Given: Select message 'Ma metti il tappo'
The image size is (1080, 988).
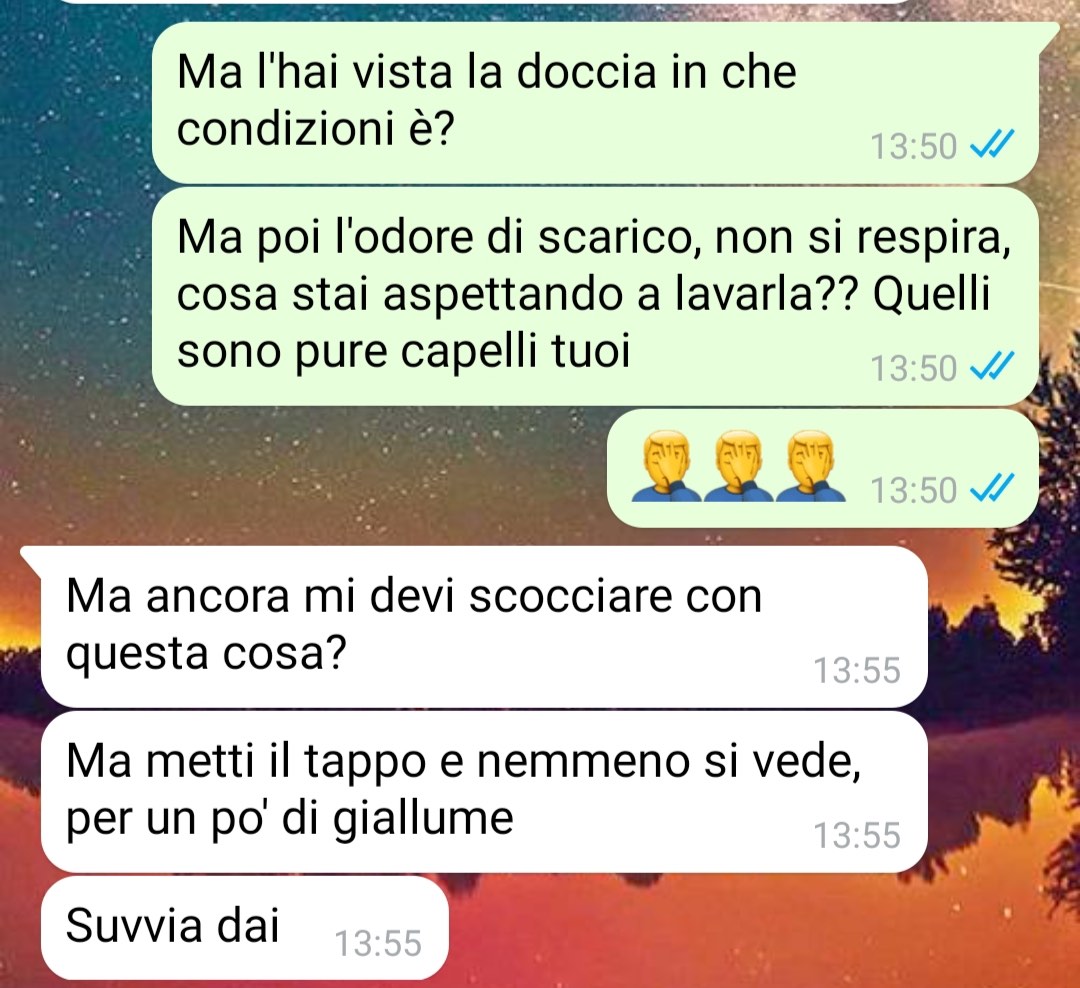Looking at the screenshot, I should [x=485, y=792].
